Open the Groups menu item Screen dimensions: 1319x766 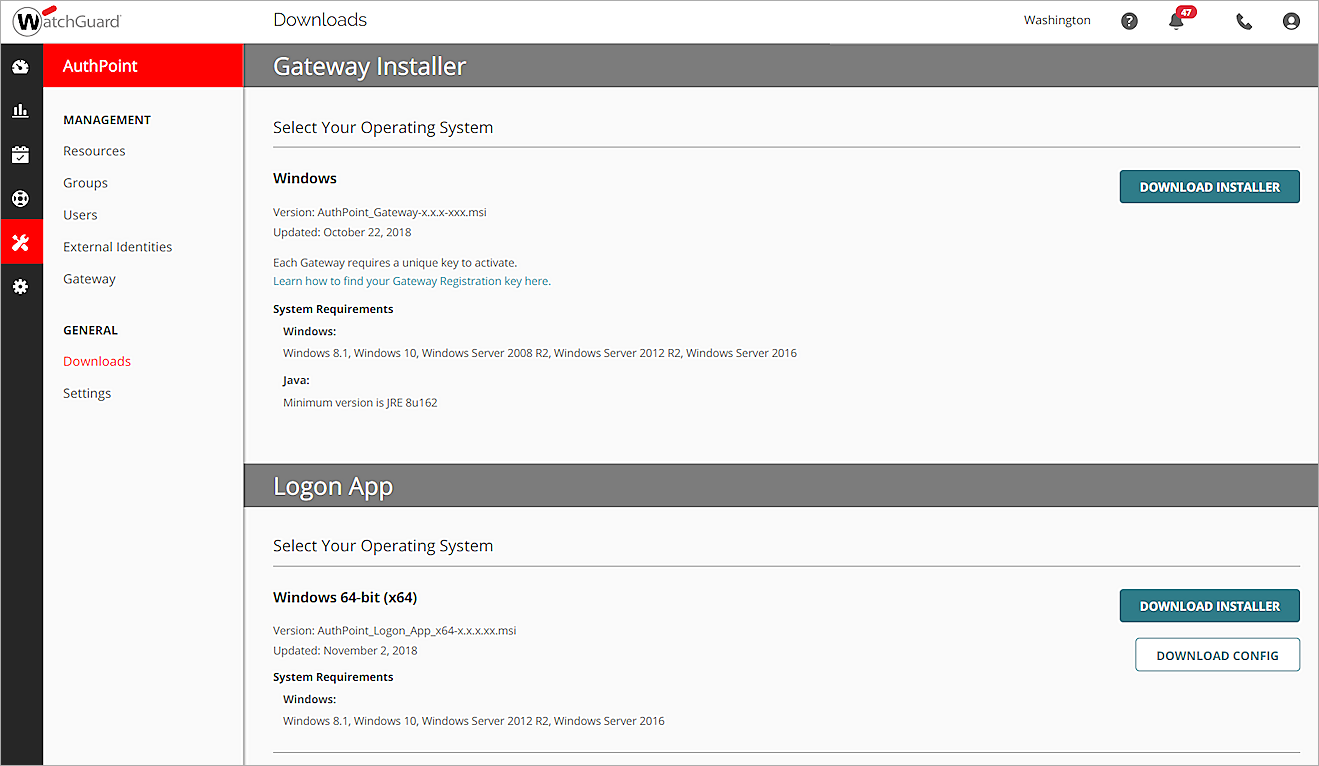pyautogui.click(x=85, y=183)
